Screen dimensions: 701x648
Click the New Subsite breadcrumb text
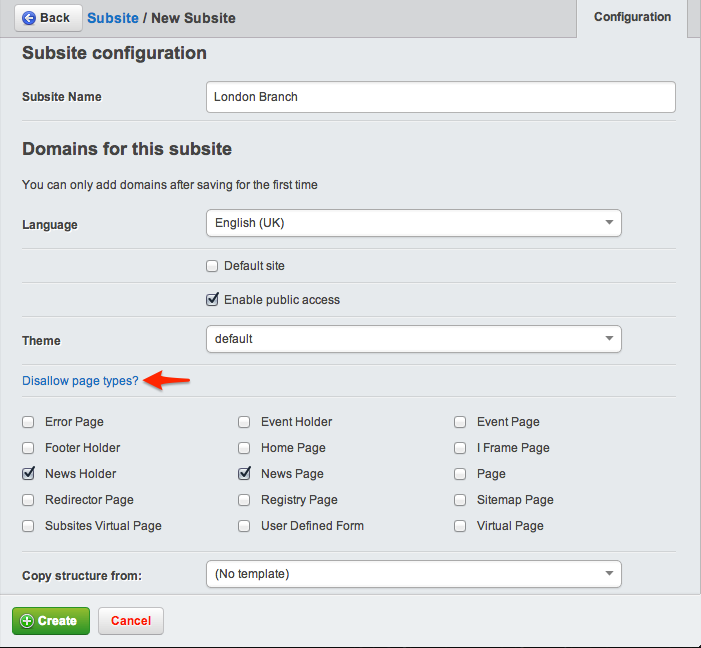[193, 18]
